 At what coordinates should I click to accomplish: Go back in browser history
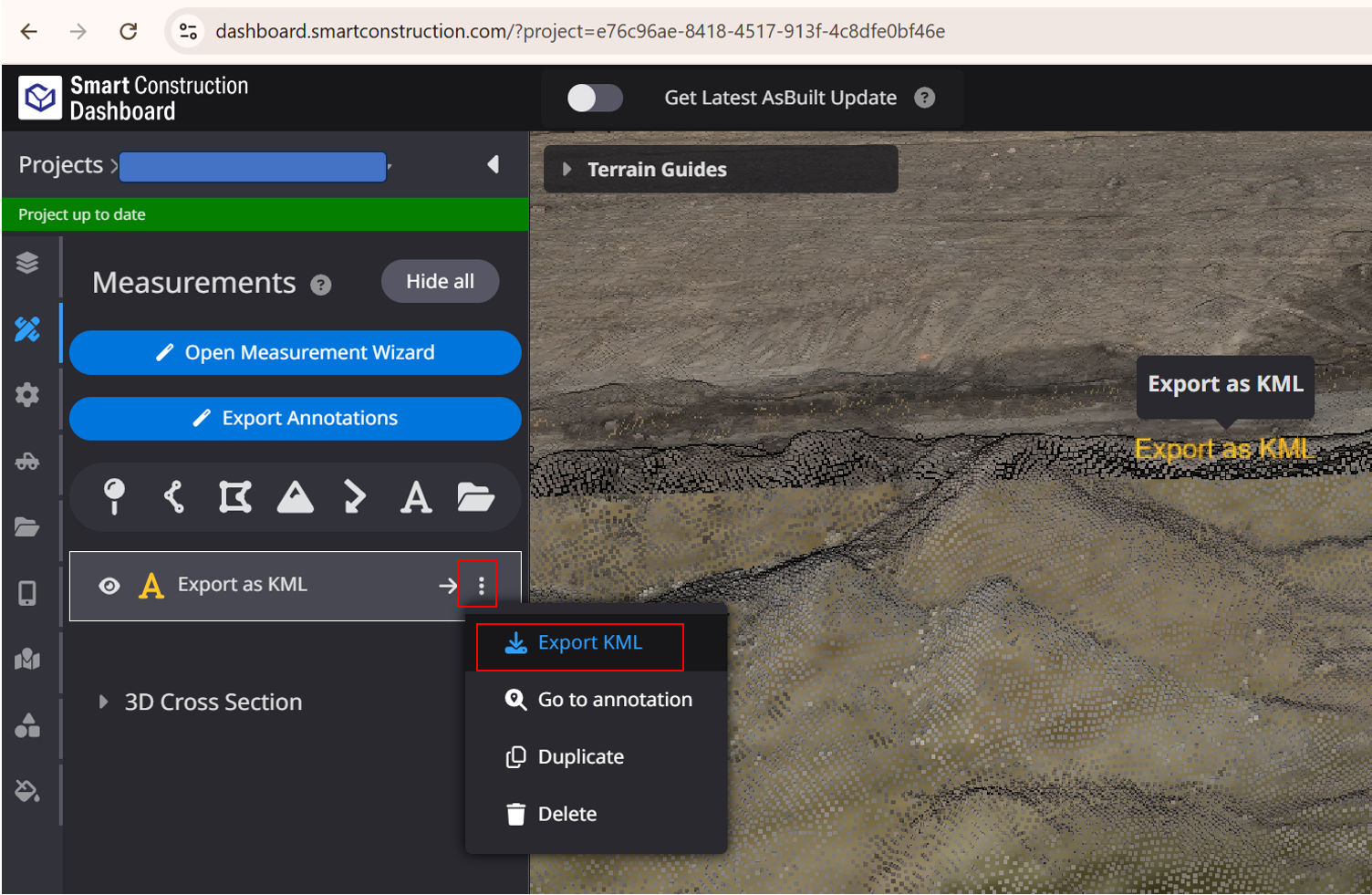click(x=29, y=31)
